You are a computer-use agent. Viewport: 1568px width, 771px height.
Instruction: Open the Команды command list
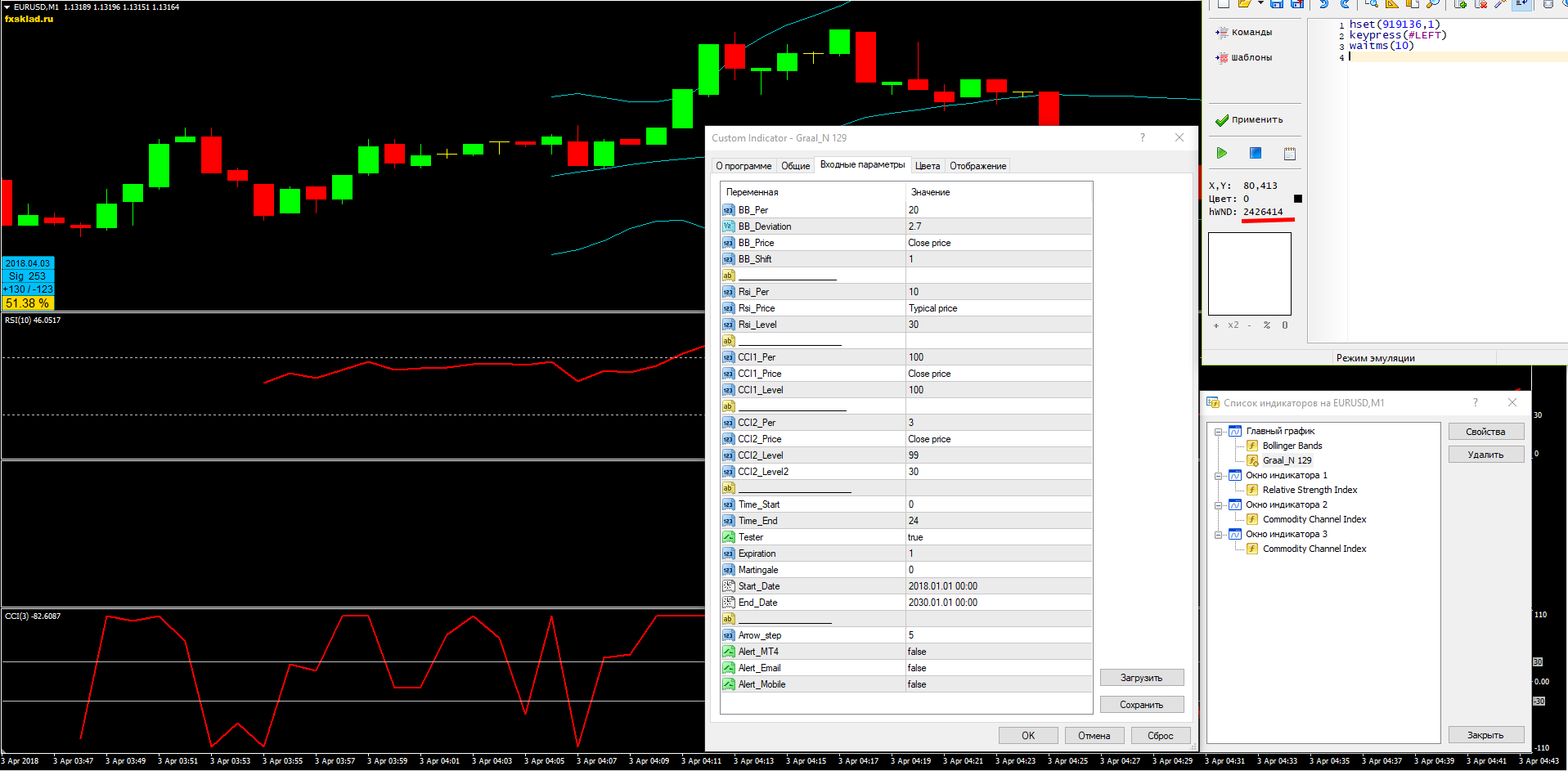[1244, 33]
